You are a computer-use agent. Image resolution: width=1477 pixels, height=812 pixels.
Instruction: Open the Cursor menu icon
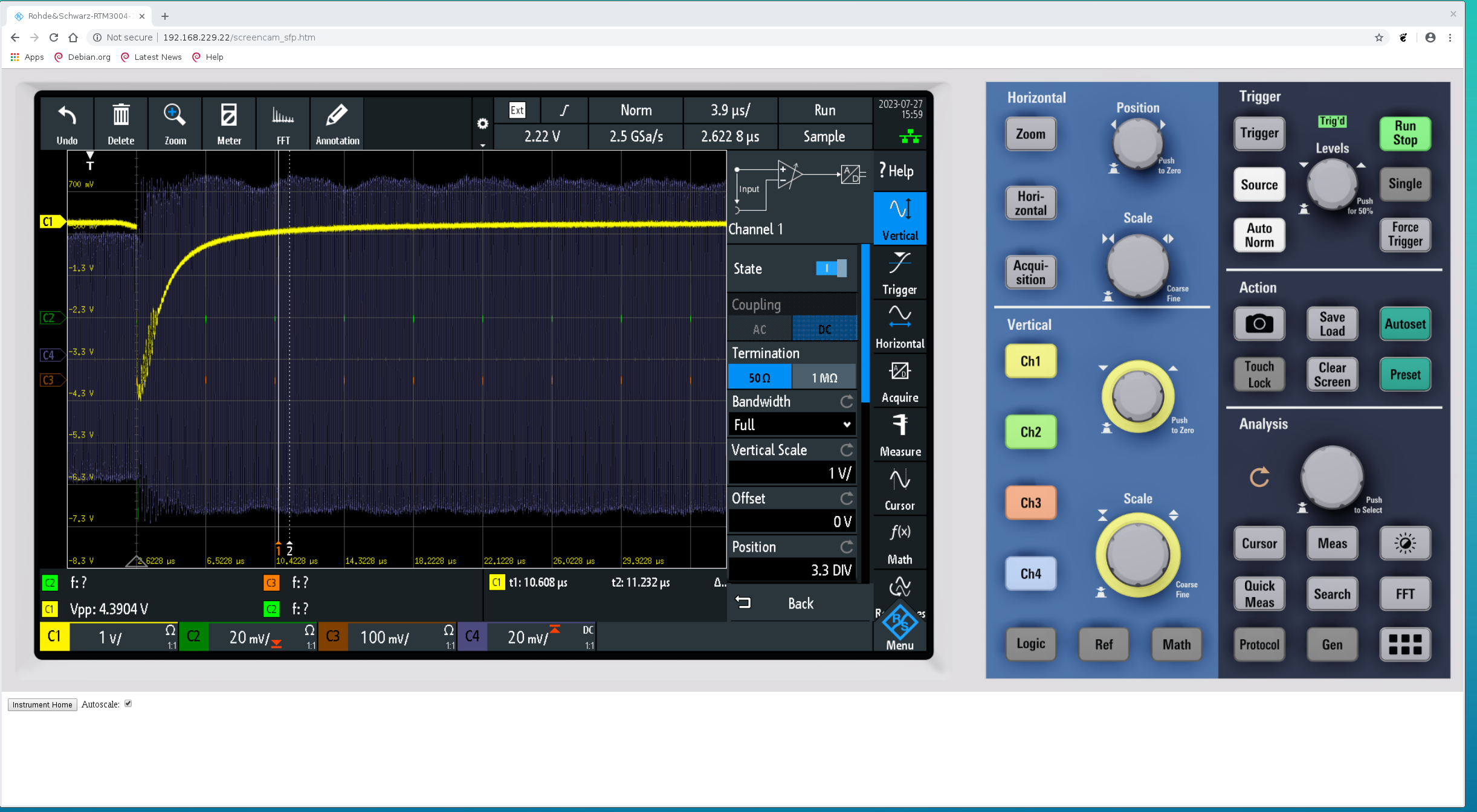[x=899, y=489]
